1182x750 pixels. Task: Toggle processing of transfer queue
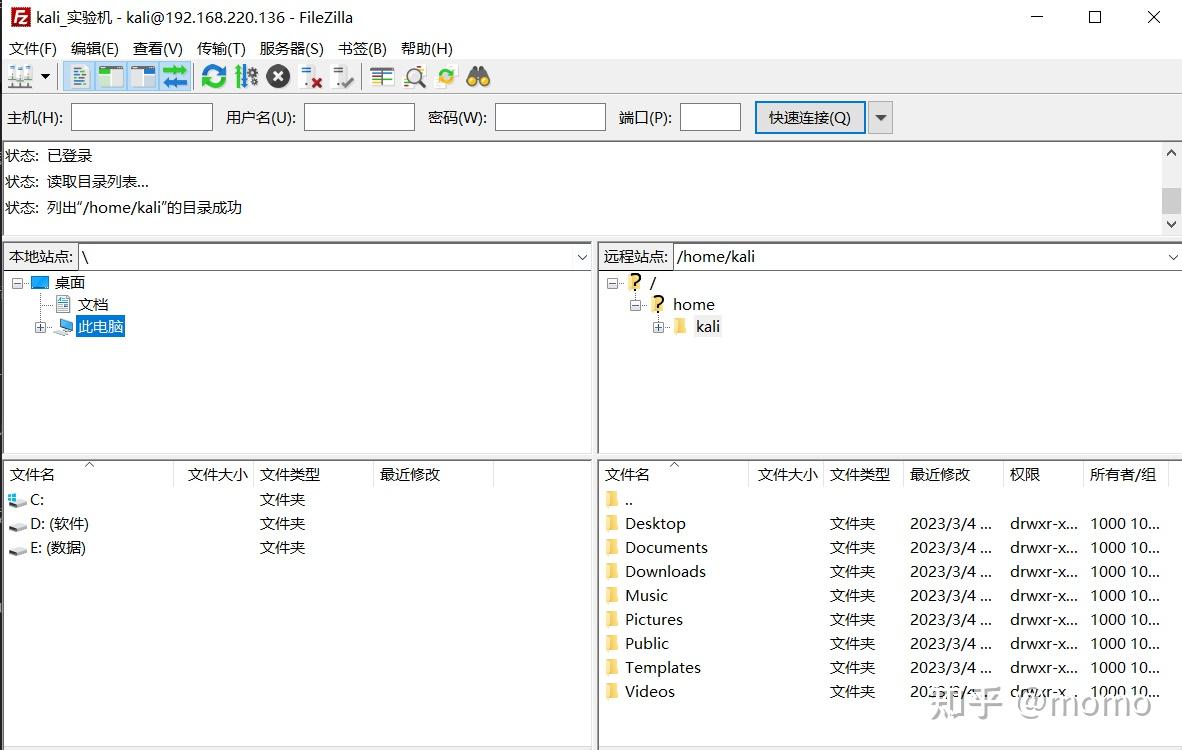tap(246, 76)
